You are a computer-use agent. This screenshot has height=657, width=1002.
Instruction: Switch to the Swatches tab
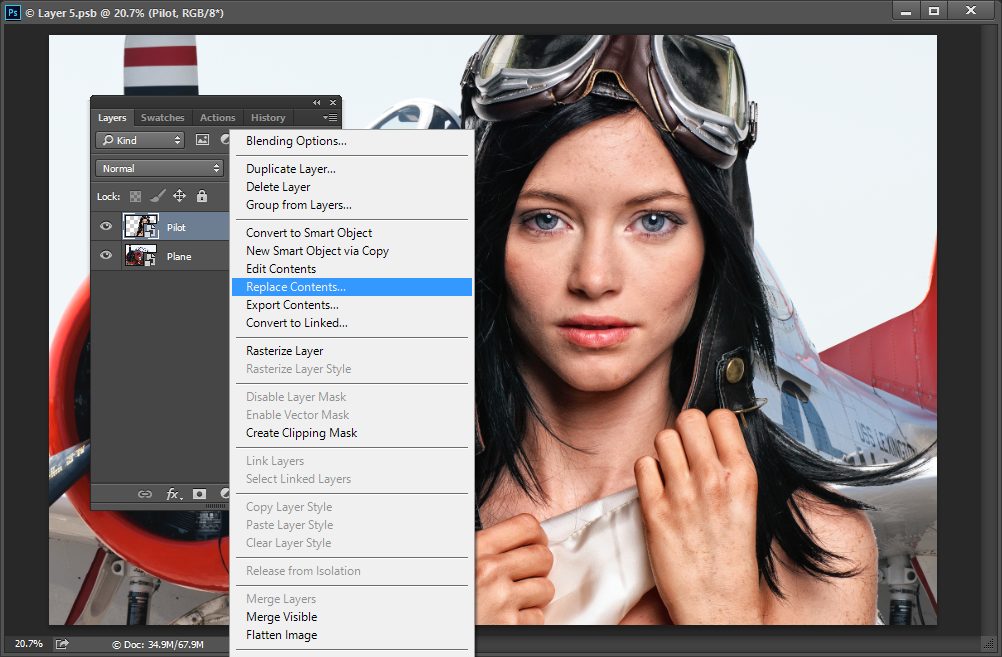(x=162, y=118)
